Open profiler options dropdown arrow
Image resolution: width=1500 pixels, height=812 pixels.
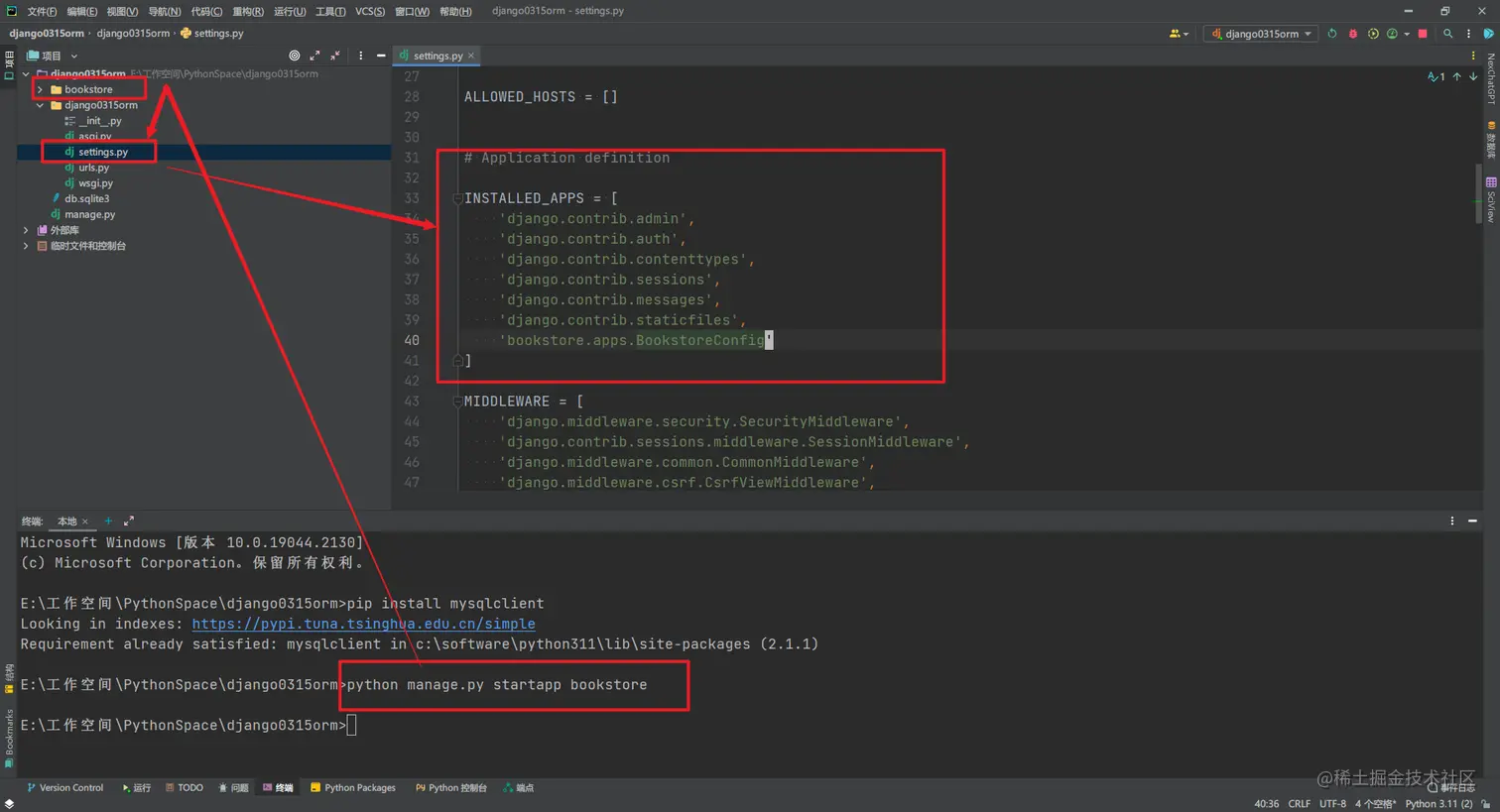[x=1407, y=34]
